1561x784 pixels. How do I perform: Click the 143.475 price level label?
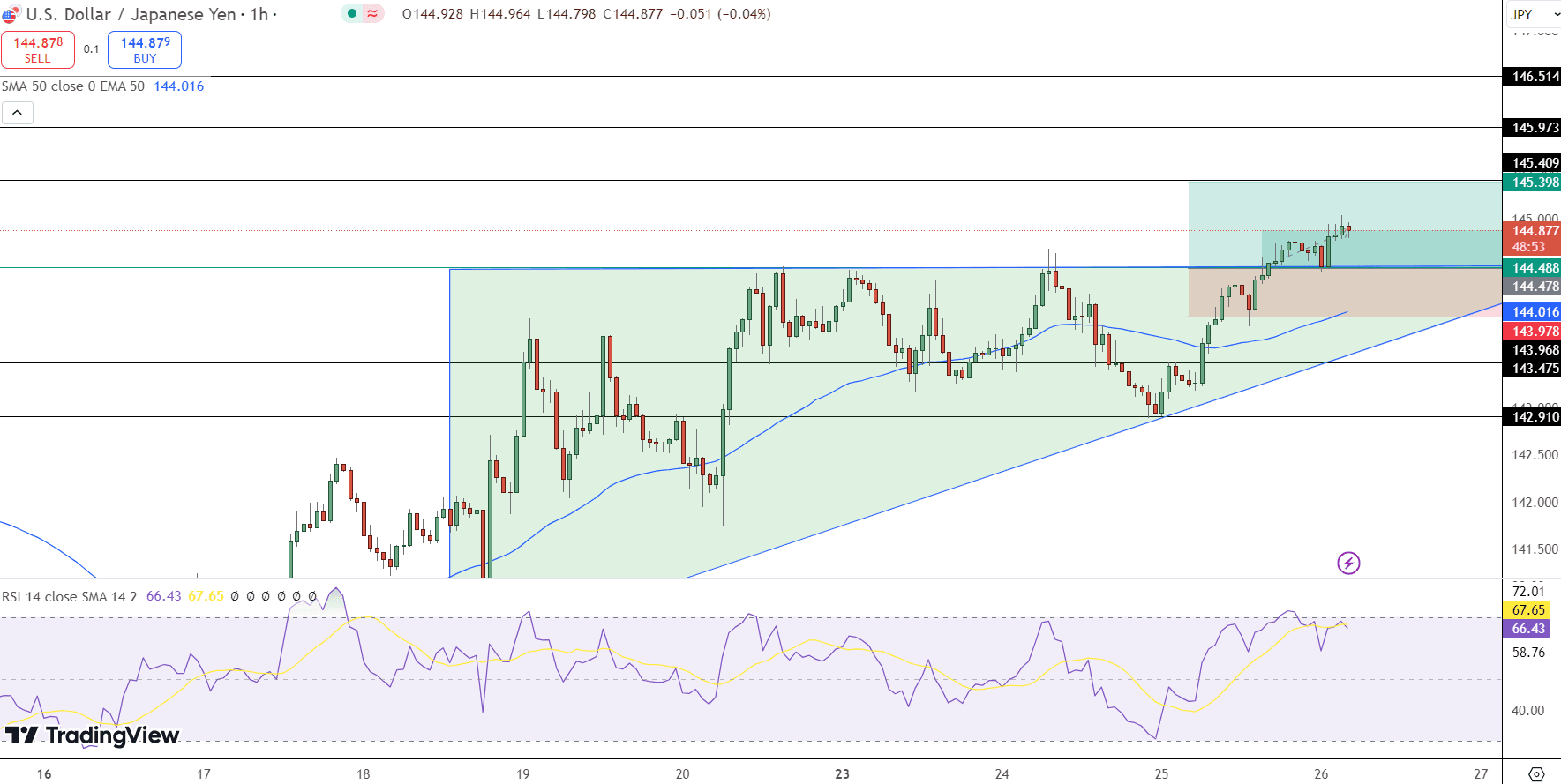1532,369
